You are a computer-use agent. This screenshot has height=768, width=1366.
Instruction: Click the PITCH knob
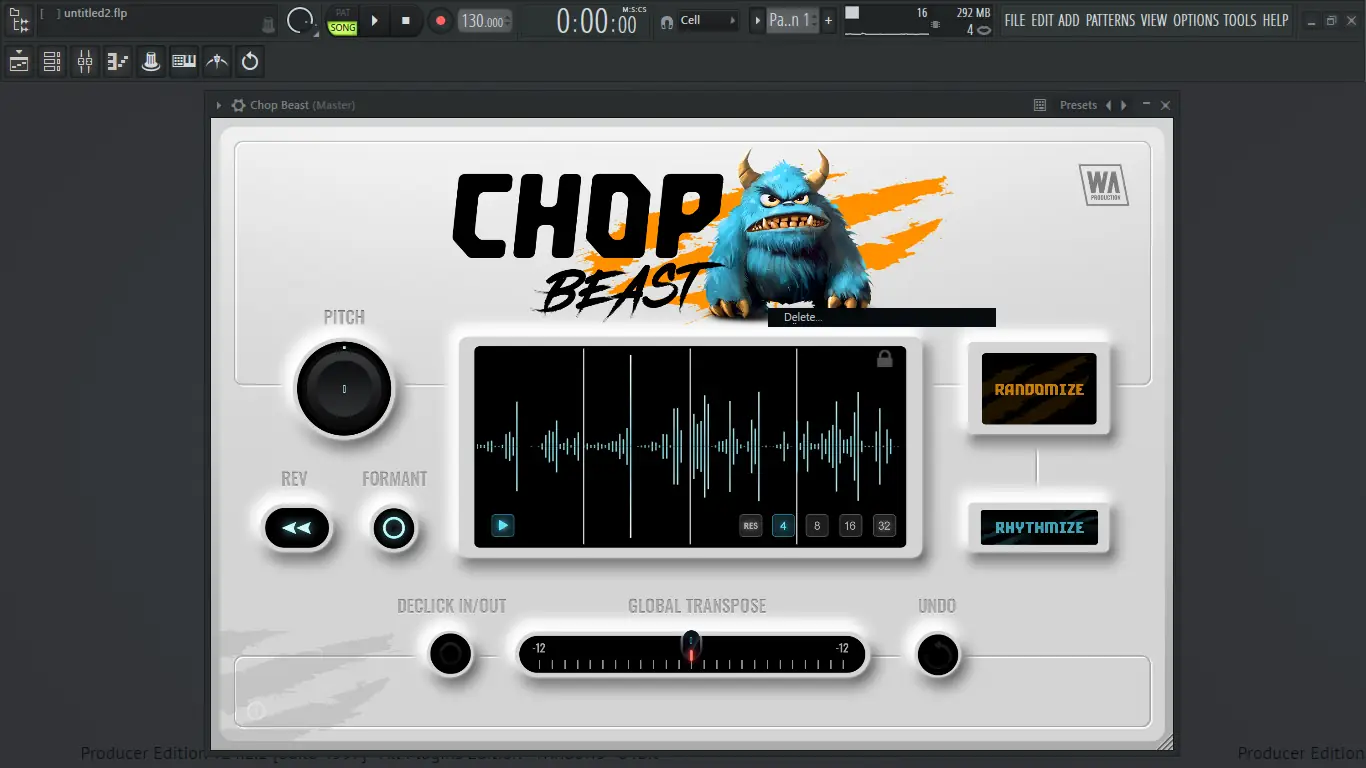coord(344,389)
